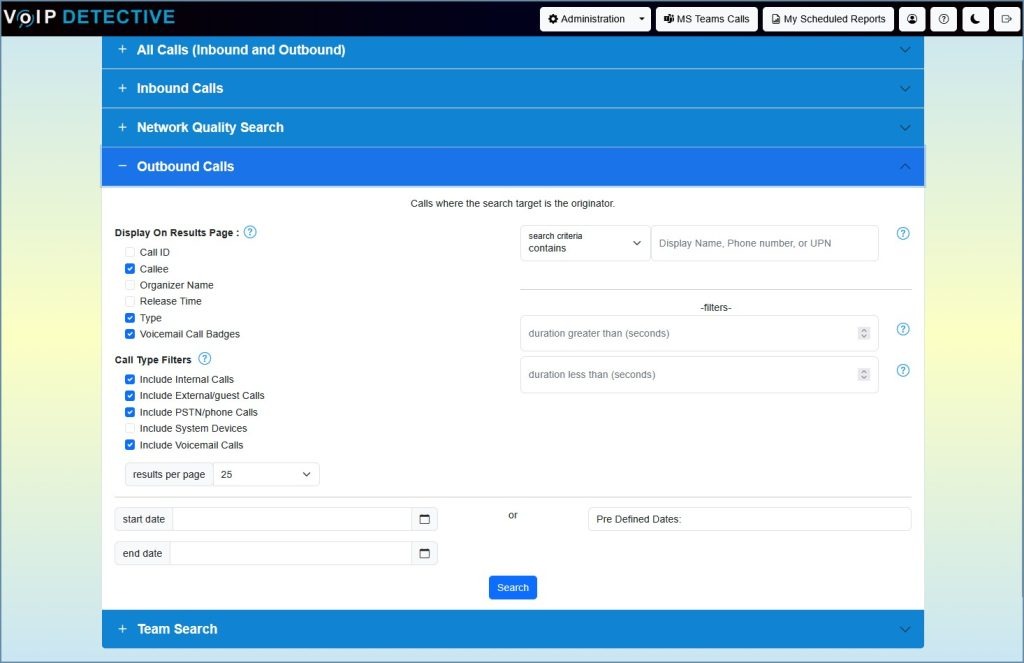This screenshot has height=663, width=1024.
Task: Log out using the sign-out icon
Action: [1007, 18]
